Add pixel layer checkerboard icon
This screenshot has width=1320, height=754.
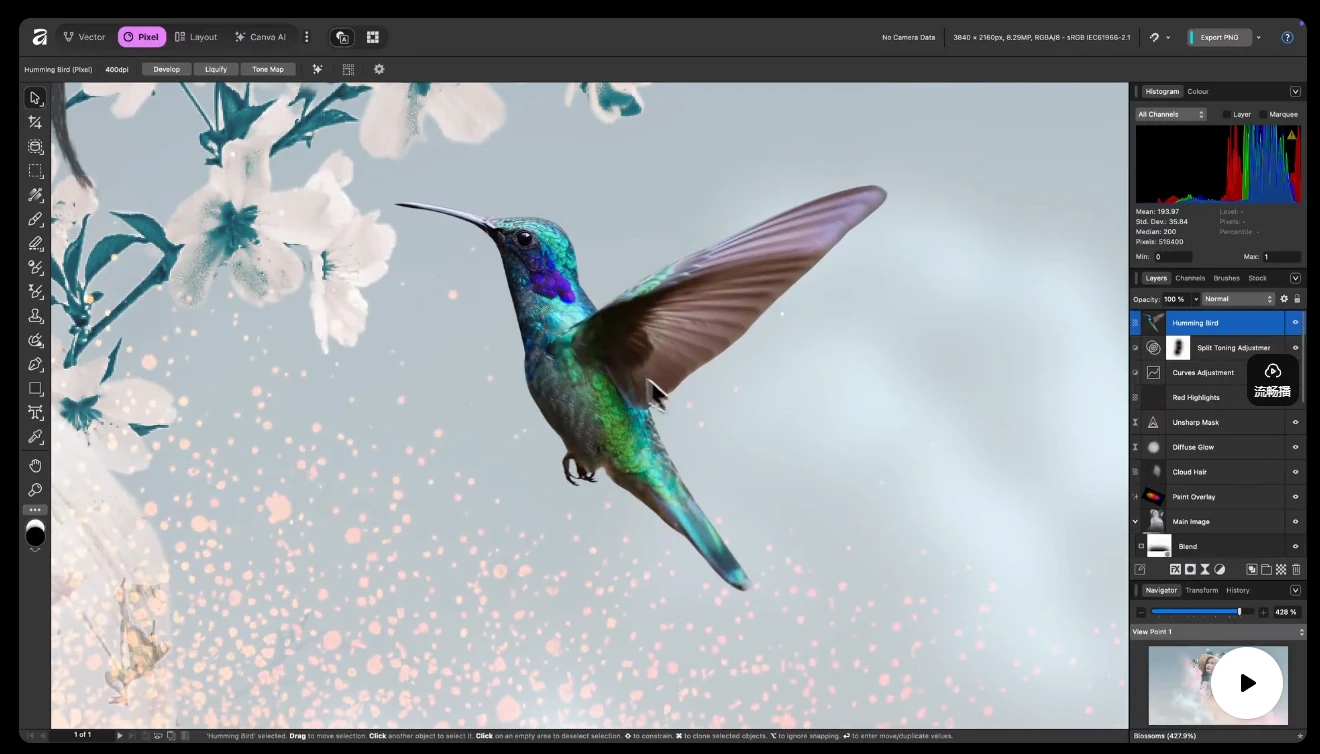click(x=1281, y=569)
